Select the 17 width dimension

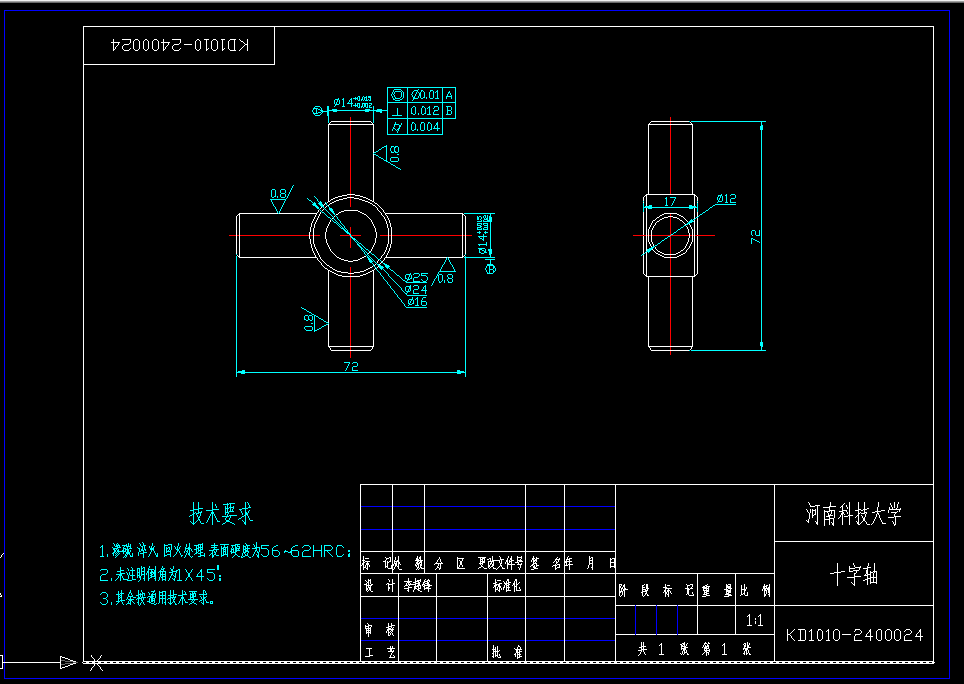670,201
